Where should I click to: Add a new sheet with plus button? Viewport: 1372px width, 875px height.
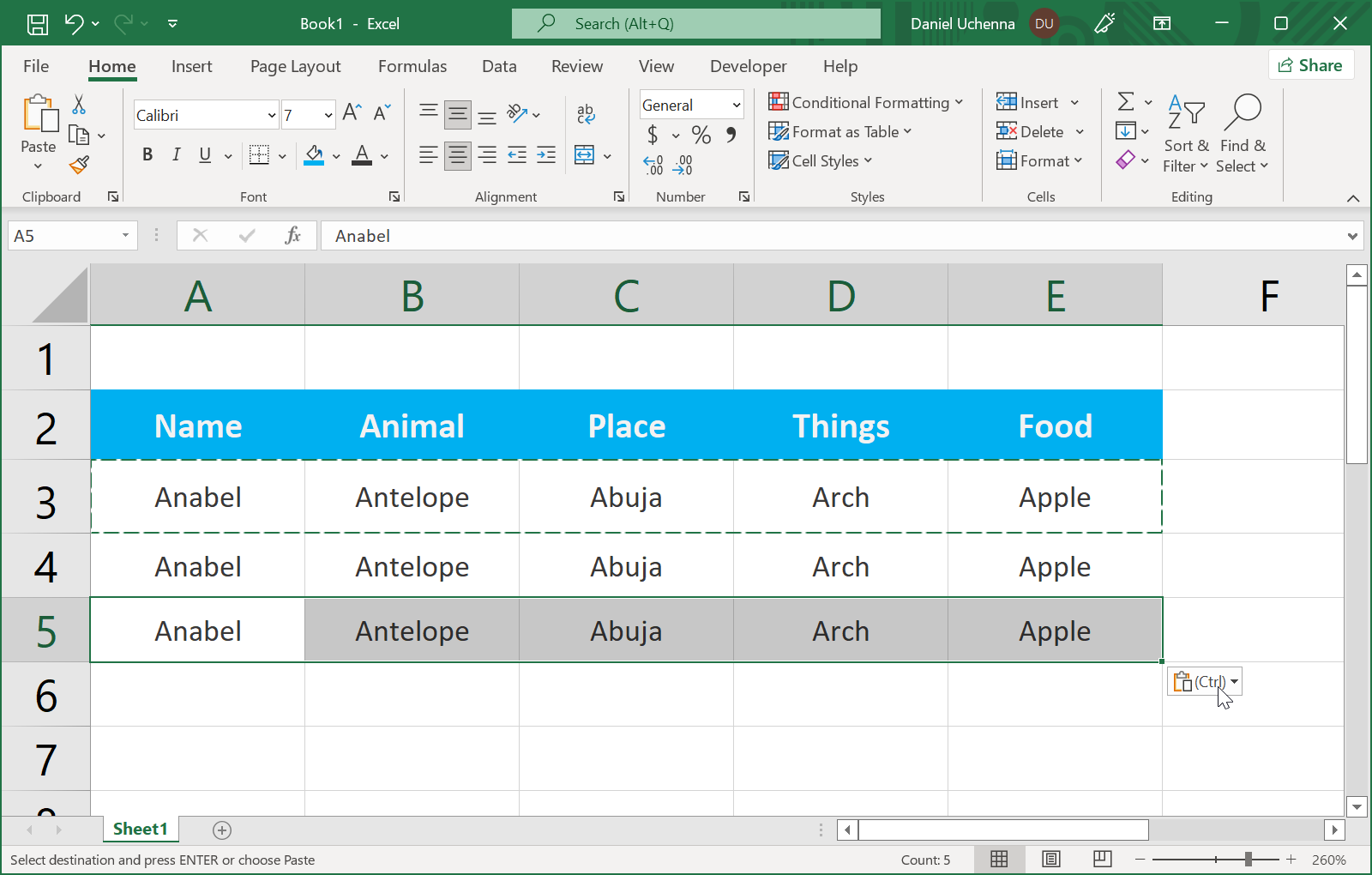[222, 830]
